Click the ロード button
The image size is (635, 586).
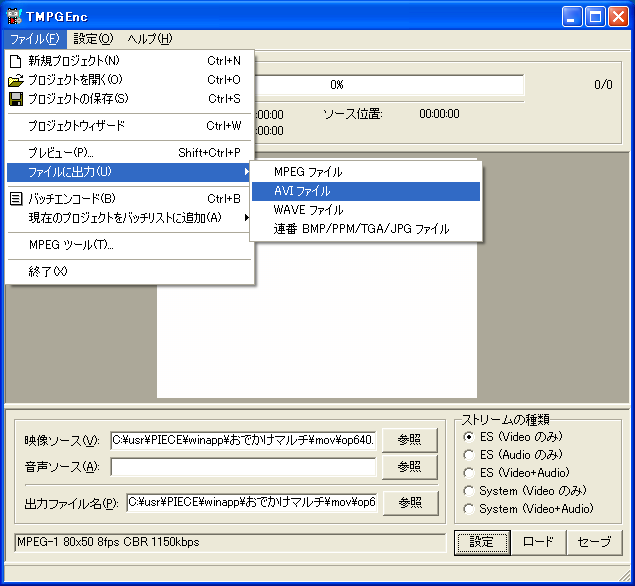(x=538, y=542)
